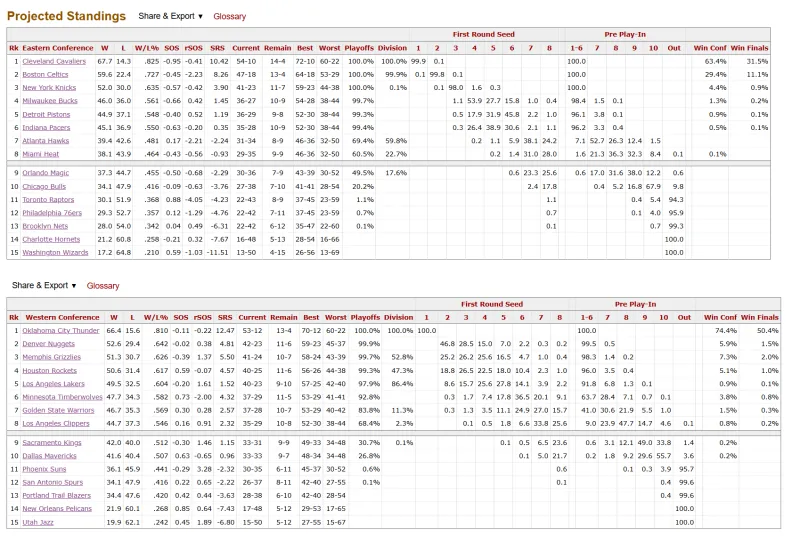Sort Western table by Win Finals header
Viewport: 800px width, 543px height.
click(x=760, y=317)
